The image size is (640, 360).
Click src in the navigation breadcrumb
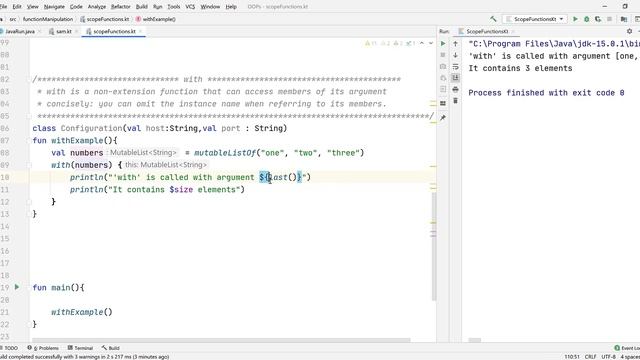pyautogui.click(x=13, y=19)
